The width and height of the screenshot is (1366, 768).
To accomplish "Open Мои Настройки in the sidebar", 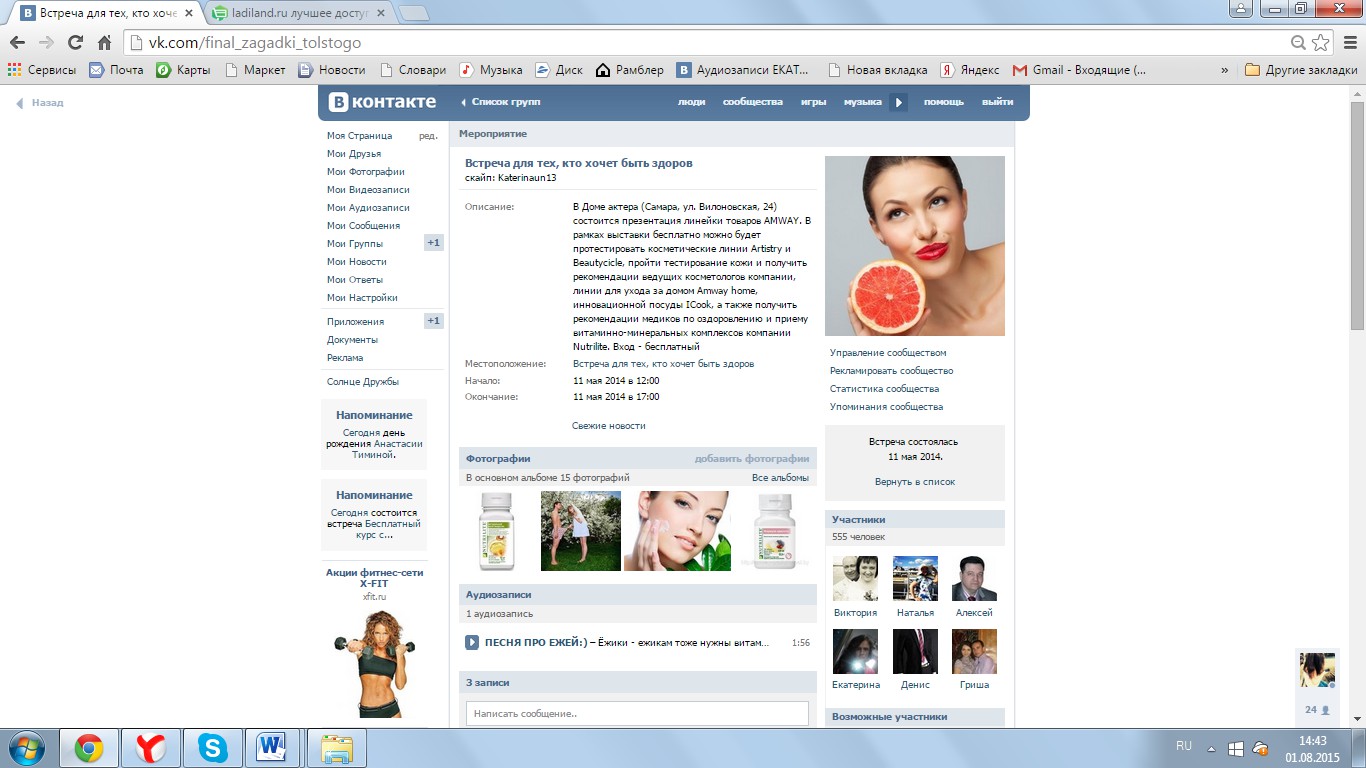I will [362, 298].
